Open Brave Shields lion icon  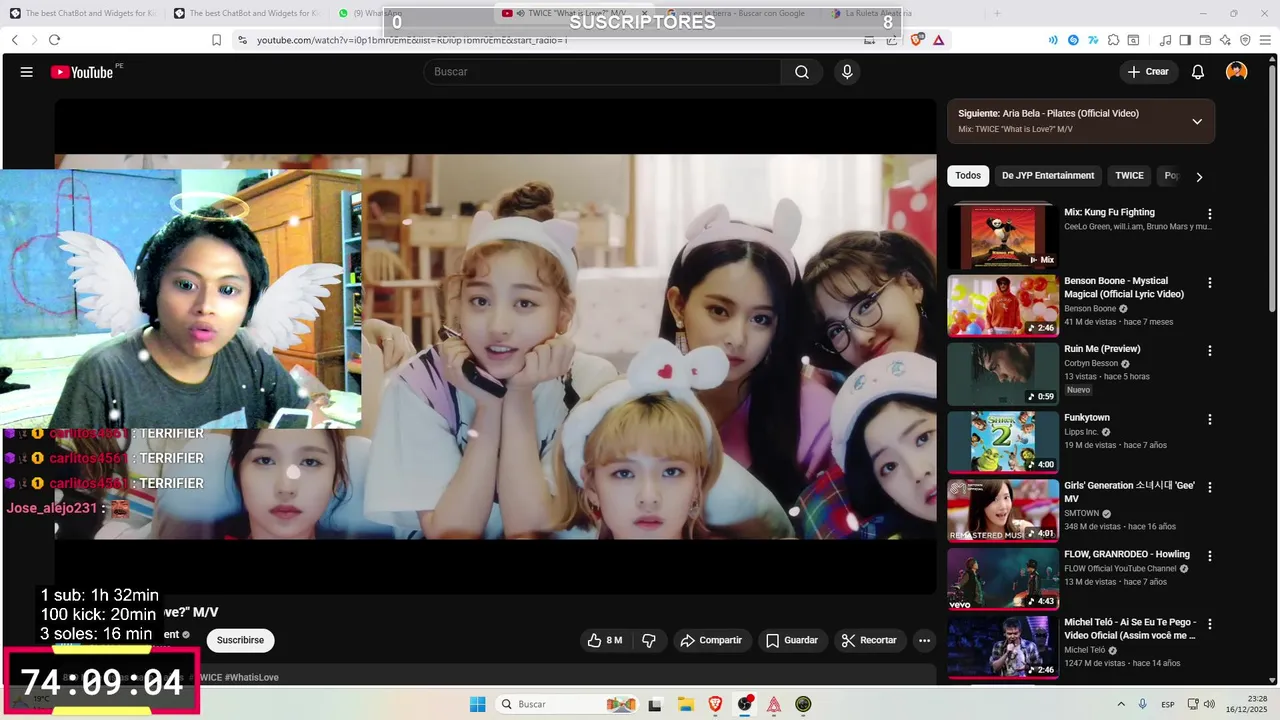[917, 40]
